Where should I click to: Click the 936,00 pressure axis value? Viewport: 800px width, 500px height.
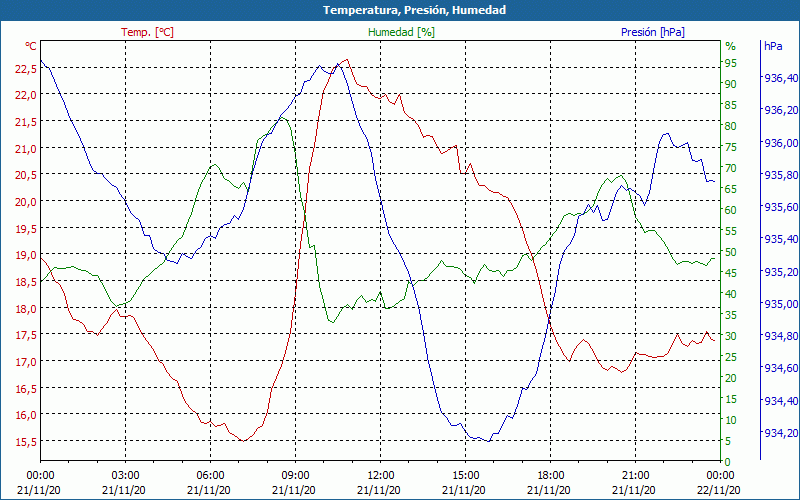781,143
